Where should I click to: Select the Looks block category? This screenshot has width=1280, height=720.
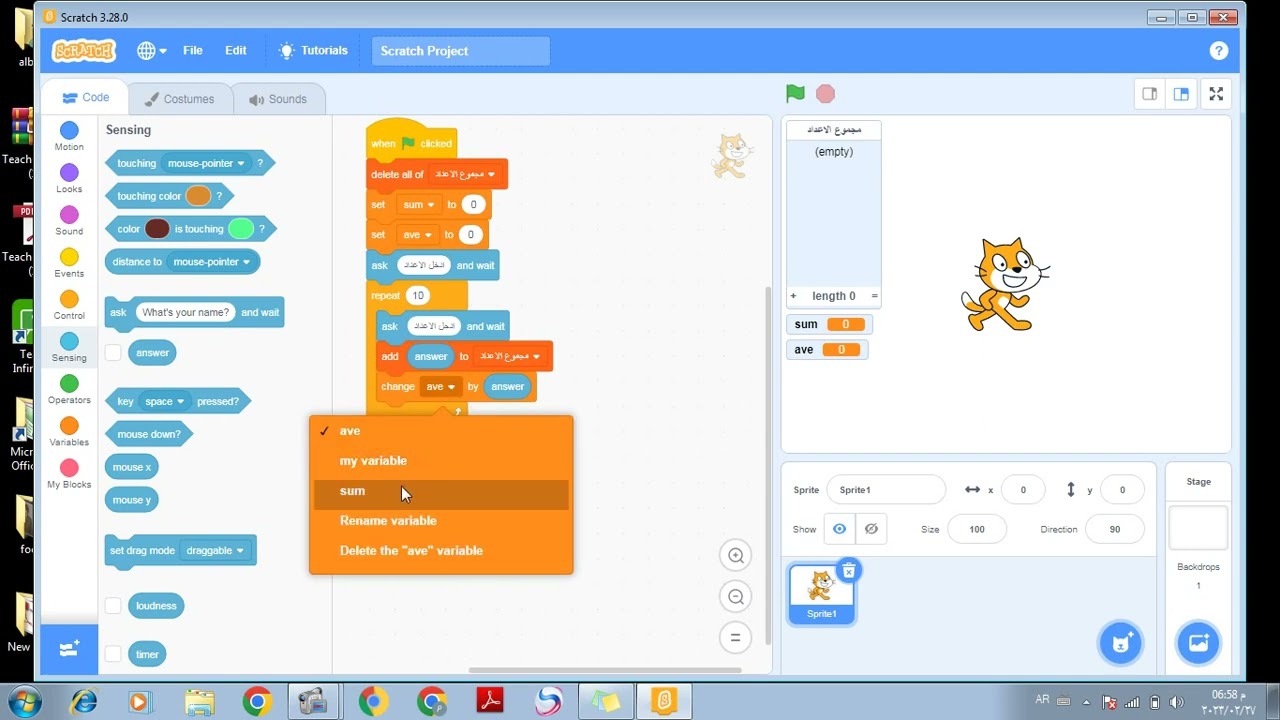pos(69,179)
